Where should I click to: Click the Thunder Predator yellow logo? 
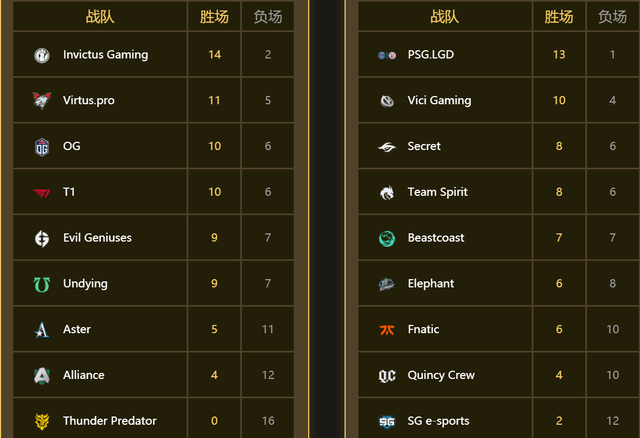(42, 421)
